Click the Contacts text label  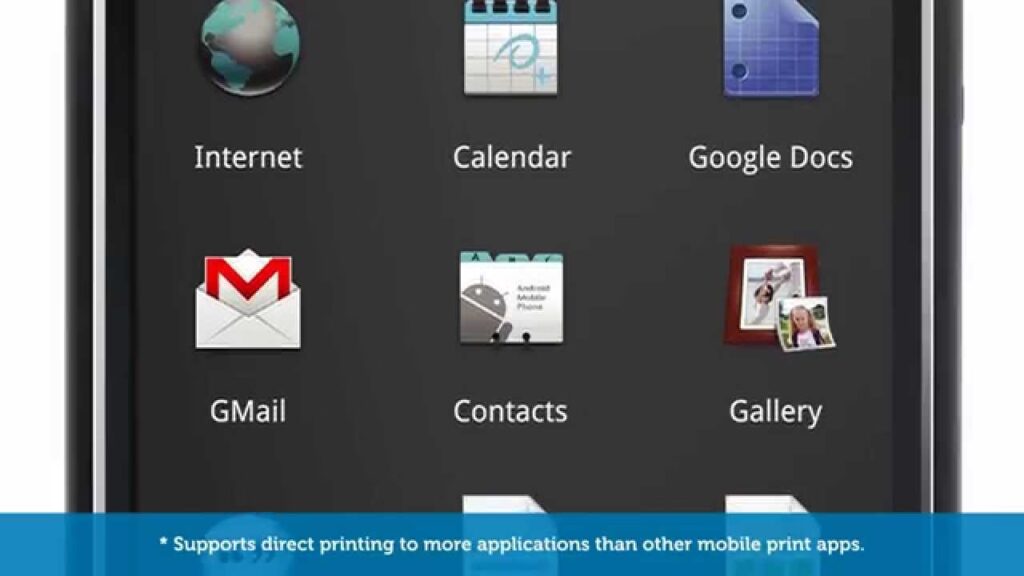pos(511,411)
